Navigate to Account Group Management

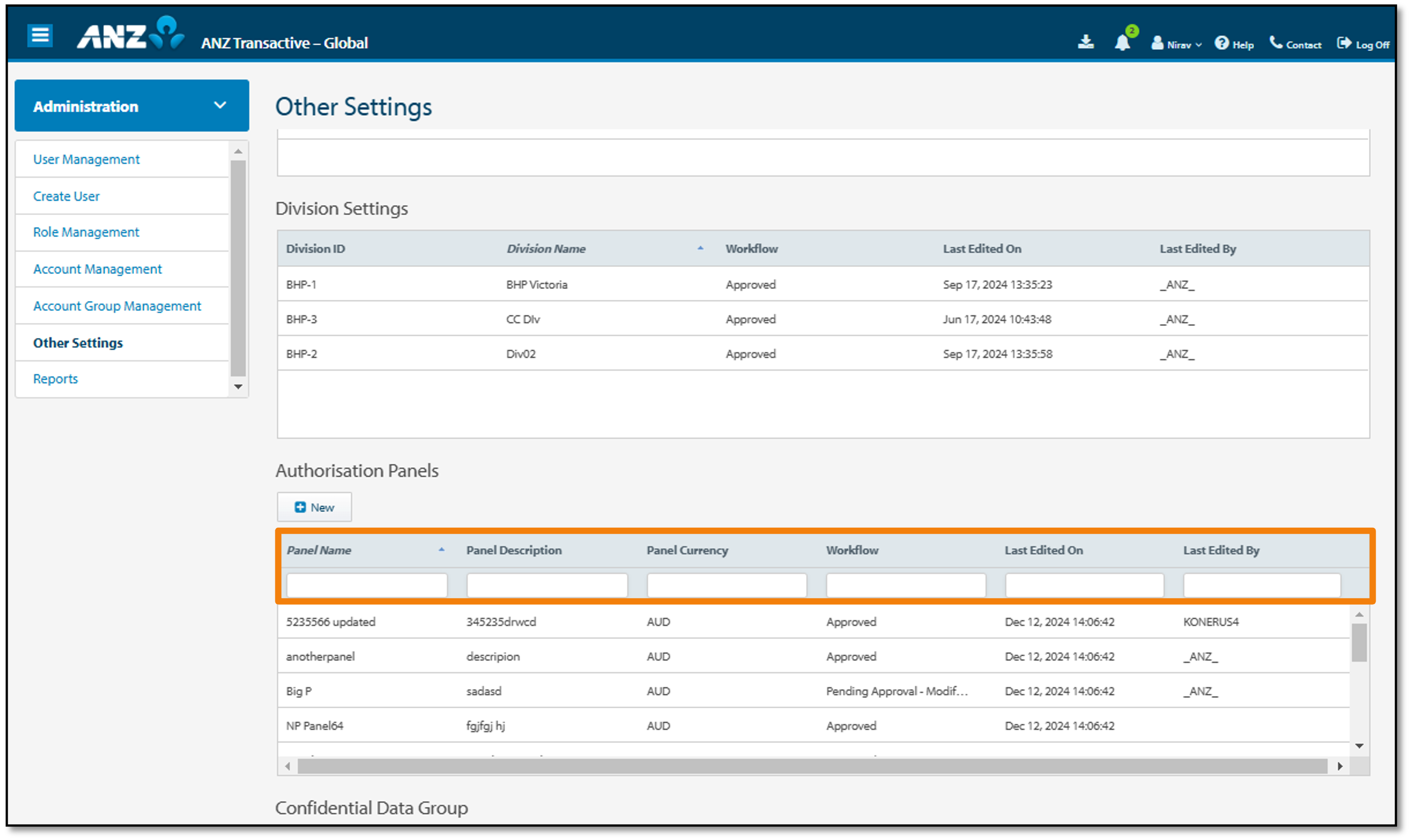click(117, 305)
